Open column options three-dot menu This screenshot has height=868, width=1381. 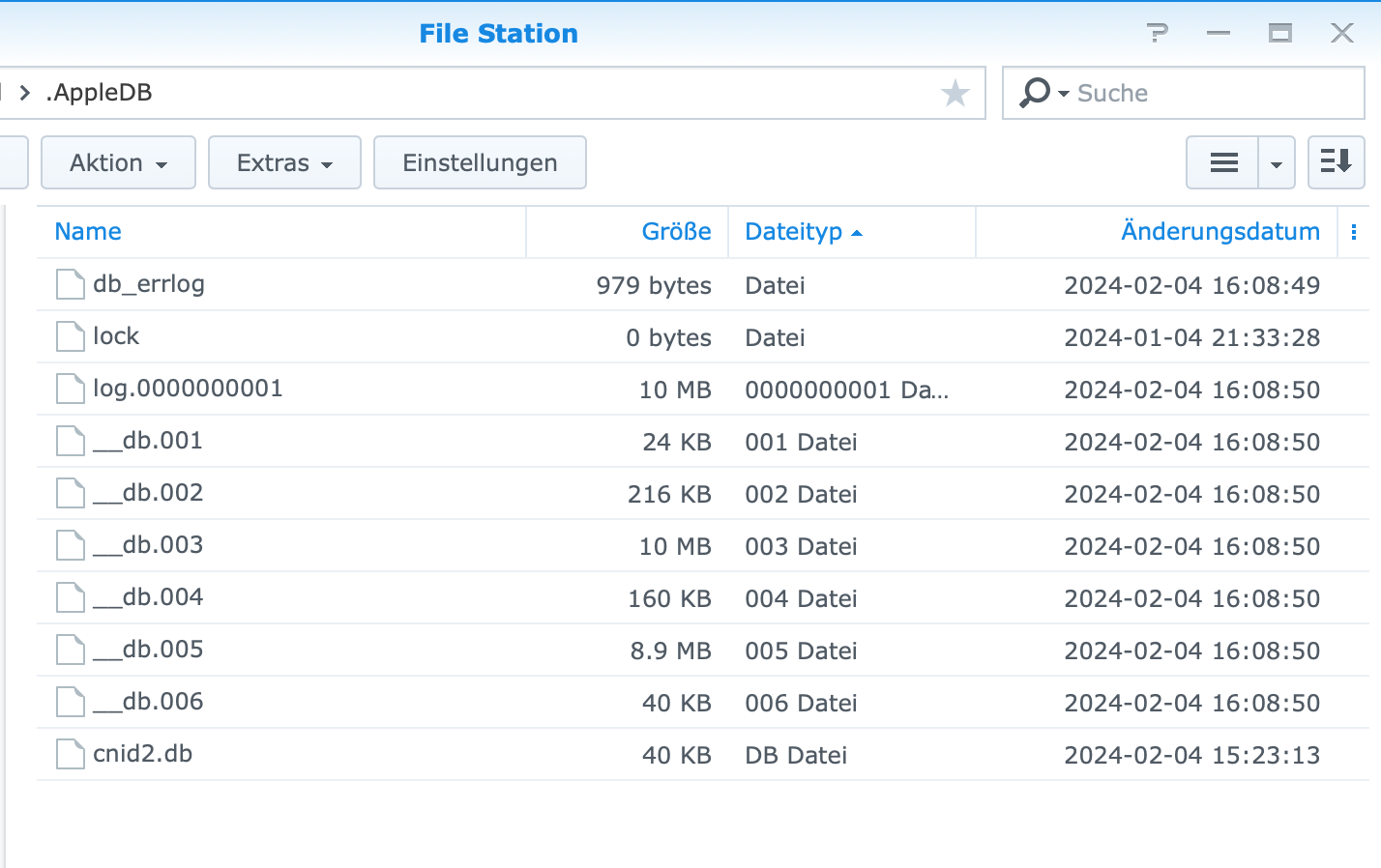tap(1353, 232)
